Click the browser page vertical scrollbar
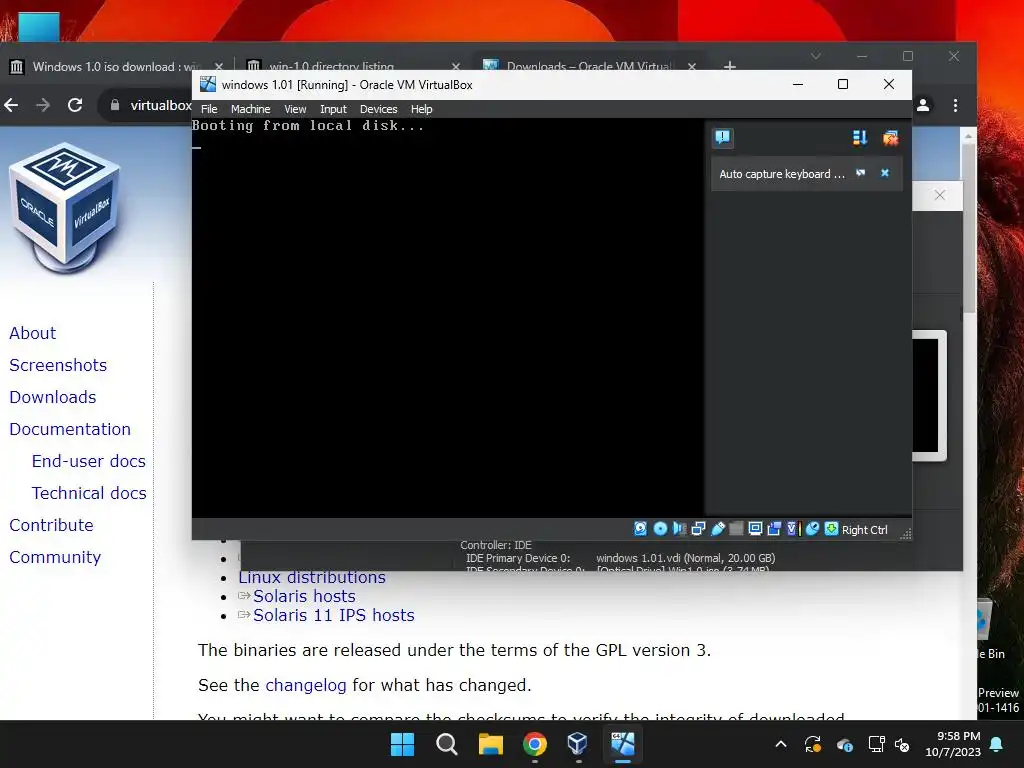 coord(968,229)
